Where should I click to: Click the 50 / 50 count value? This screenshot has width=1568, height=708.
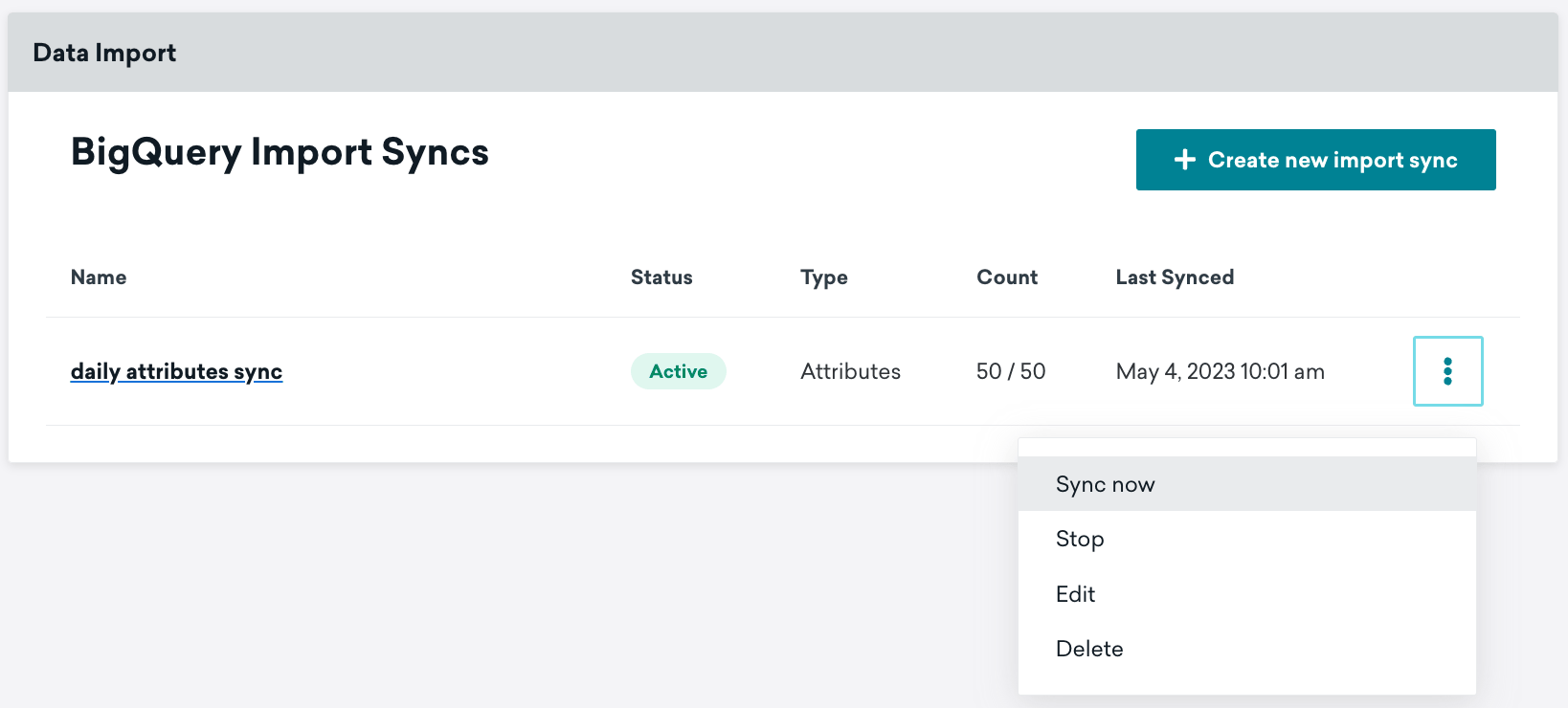pos(1011,371)
